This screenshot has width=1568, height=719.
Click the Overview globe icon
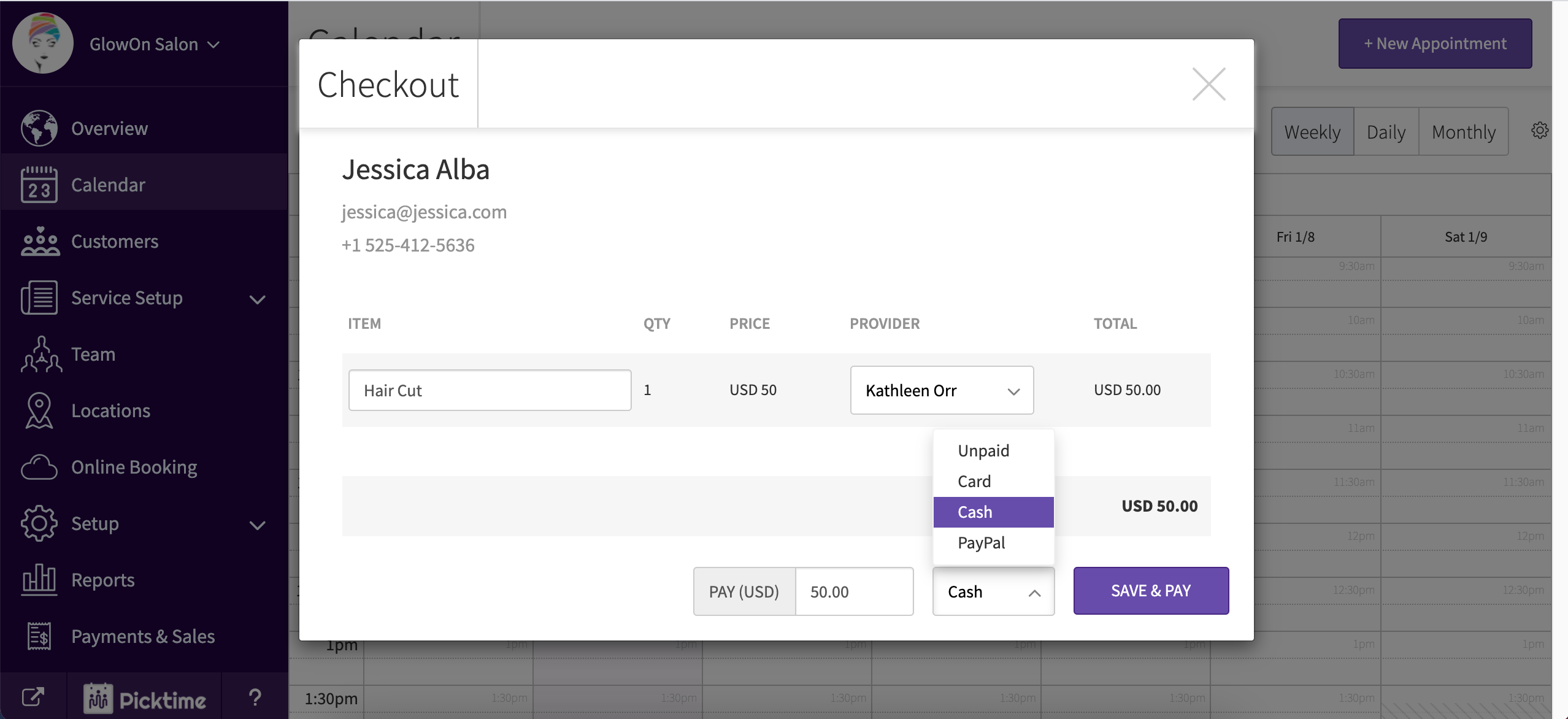click(39, 128)
